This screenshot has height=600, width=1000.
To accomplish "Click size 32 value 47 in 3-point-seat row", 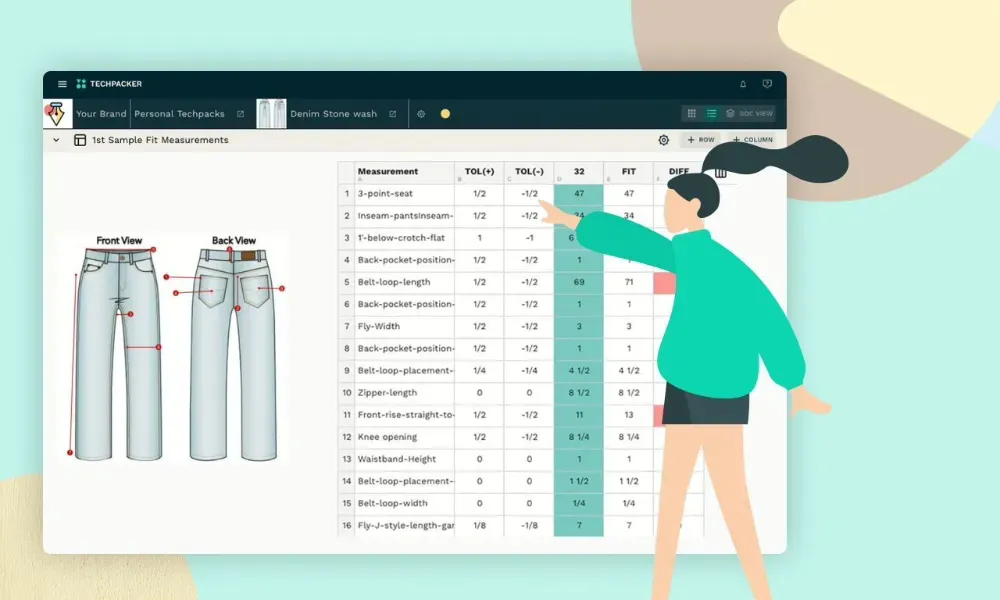I will coord(578,194).
